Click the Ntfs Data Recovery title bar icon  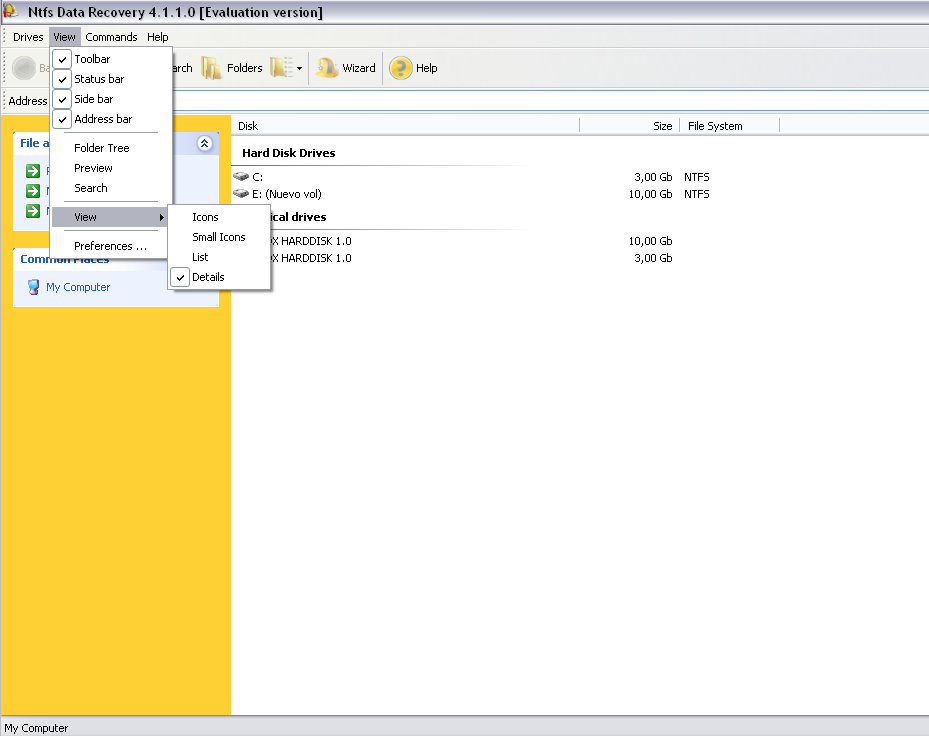[x=11, y=11]
